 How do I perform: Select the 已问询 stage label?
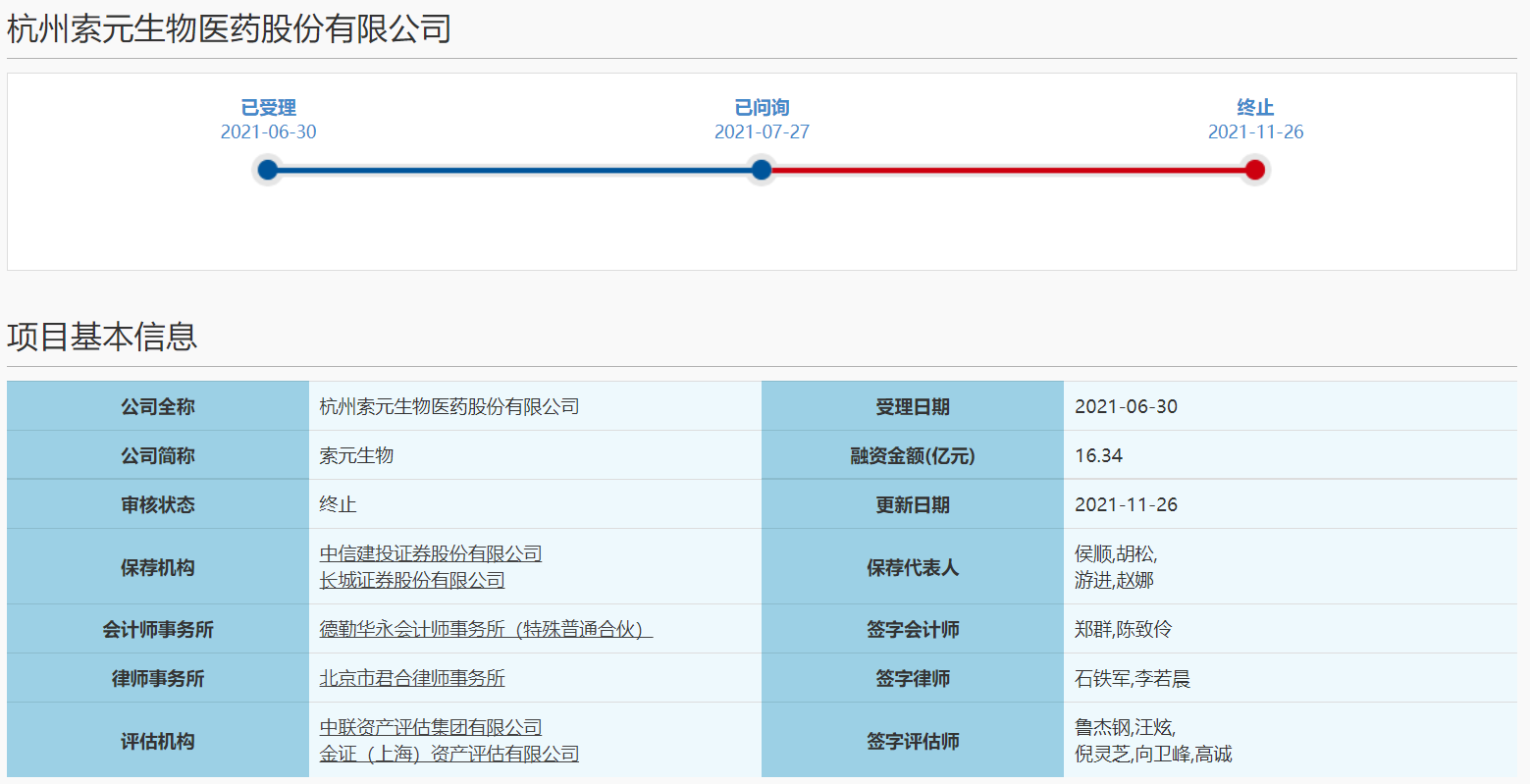coord(762,108)
